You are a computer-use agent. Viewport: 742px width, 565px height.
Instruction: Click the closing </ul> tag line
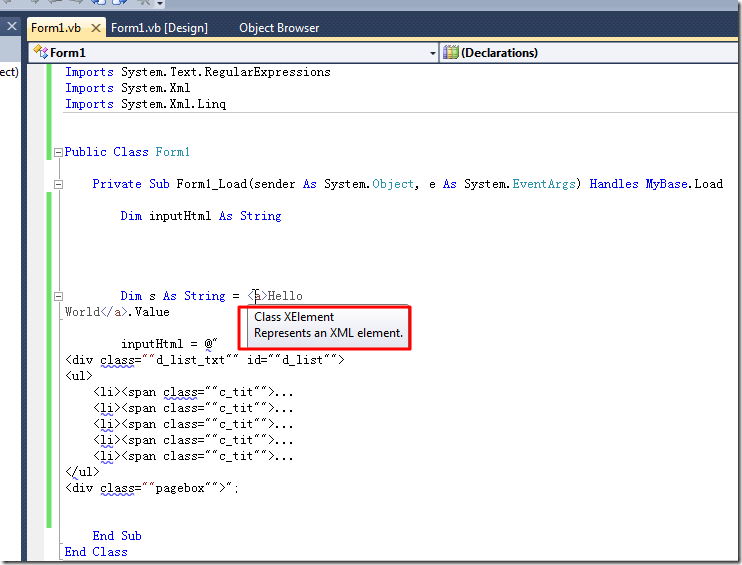tap(82, 472)
